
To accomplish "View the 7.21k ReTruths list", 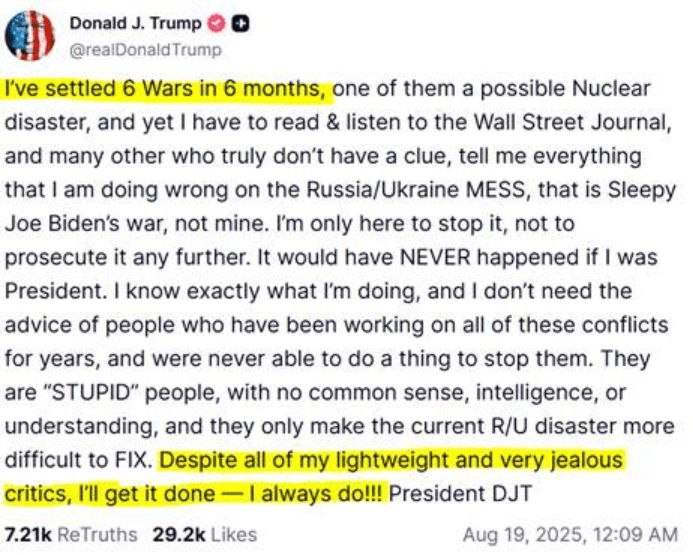I will click(71, 535).
